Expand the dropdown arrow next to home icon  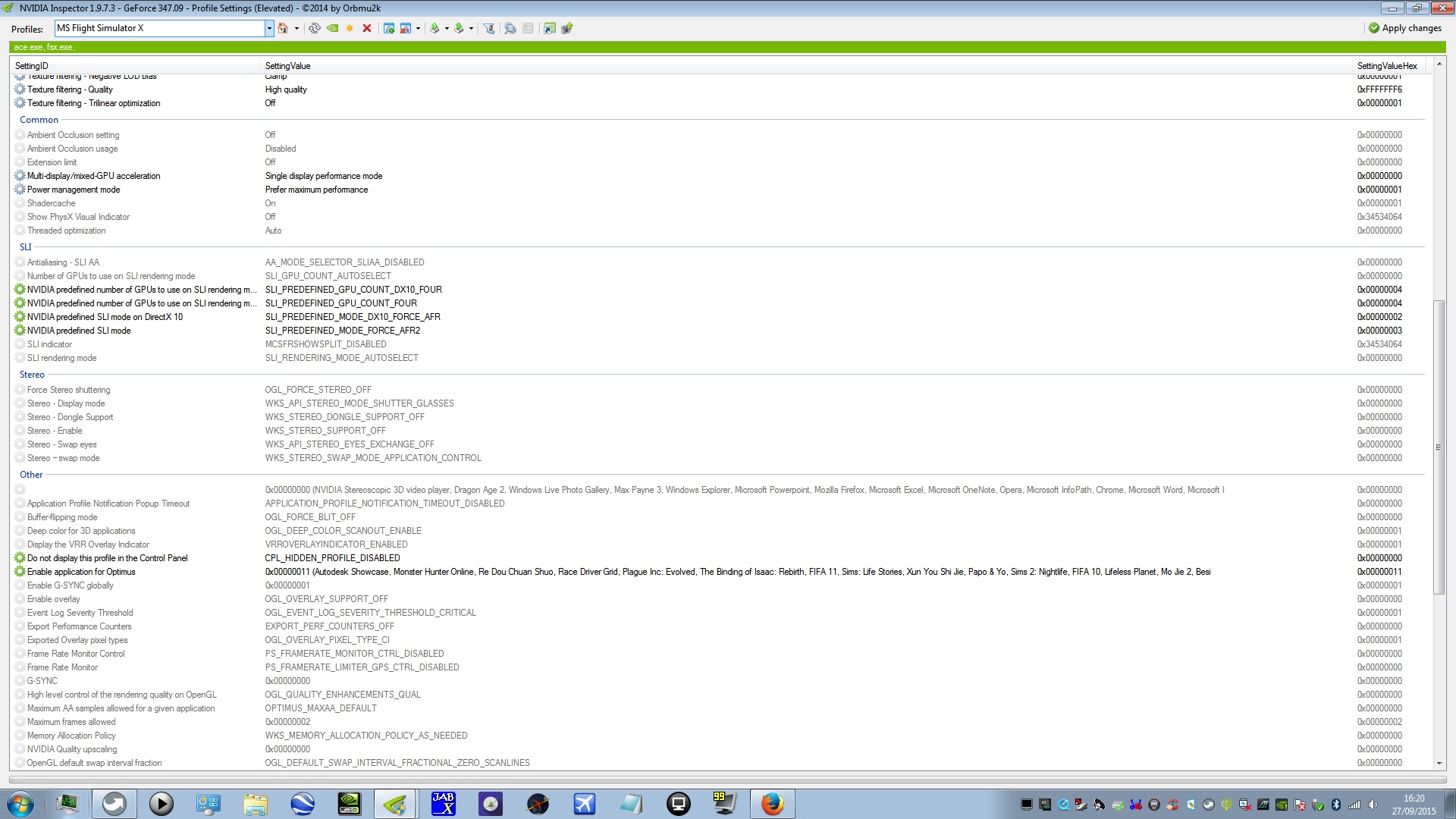297,28
